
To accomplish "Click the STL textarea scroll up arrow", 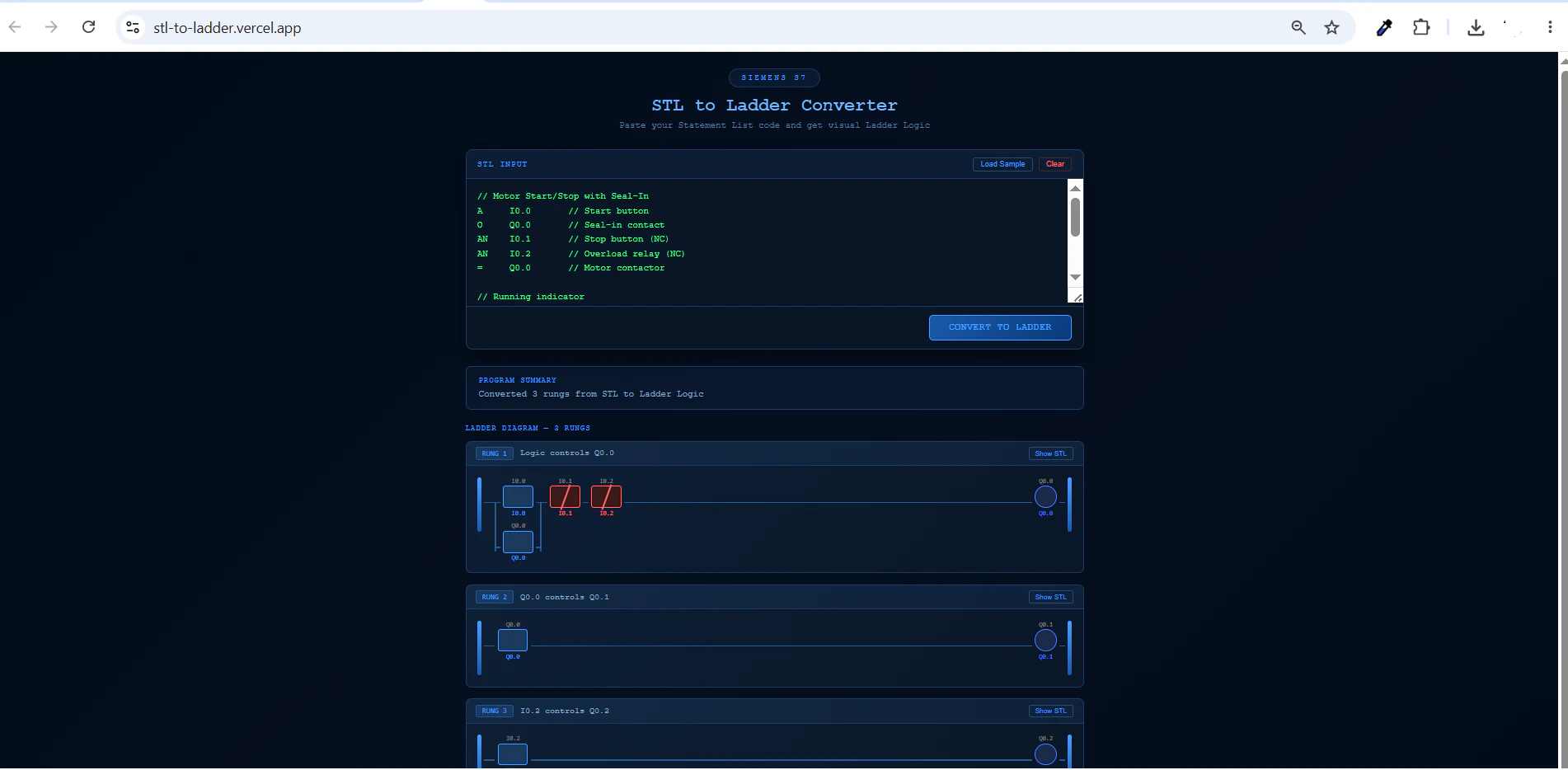I will (1075, 189).
